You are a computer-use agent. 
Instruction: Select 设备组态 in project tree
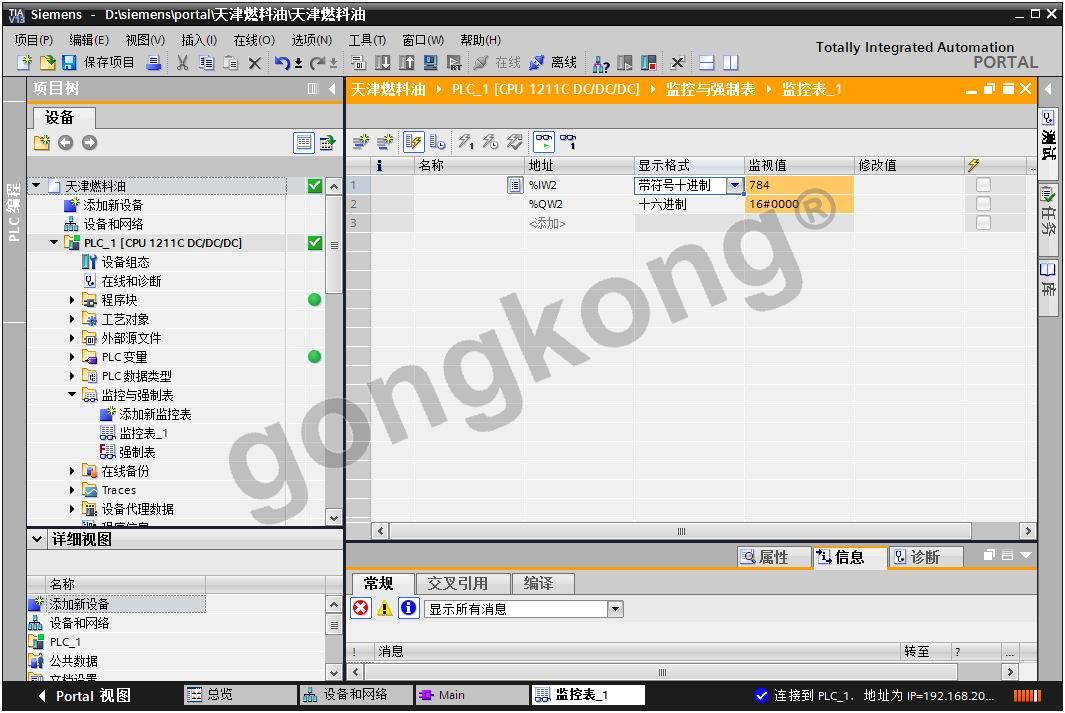click(125, 261)
